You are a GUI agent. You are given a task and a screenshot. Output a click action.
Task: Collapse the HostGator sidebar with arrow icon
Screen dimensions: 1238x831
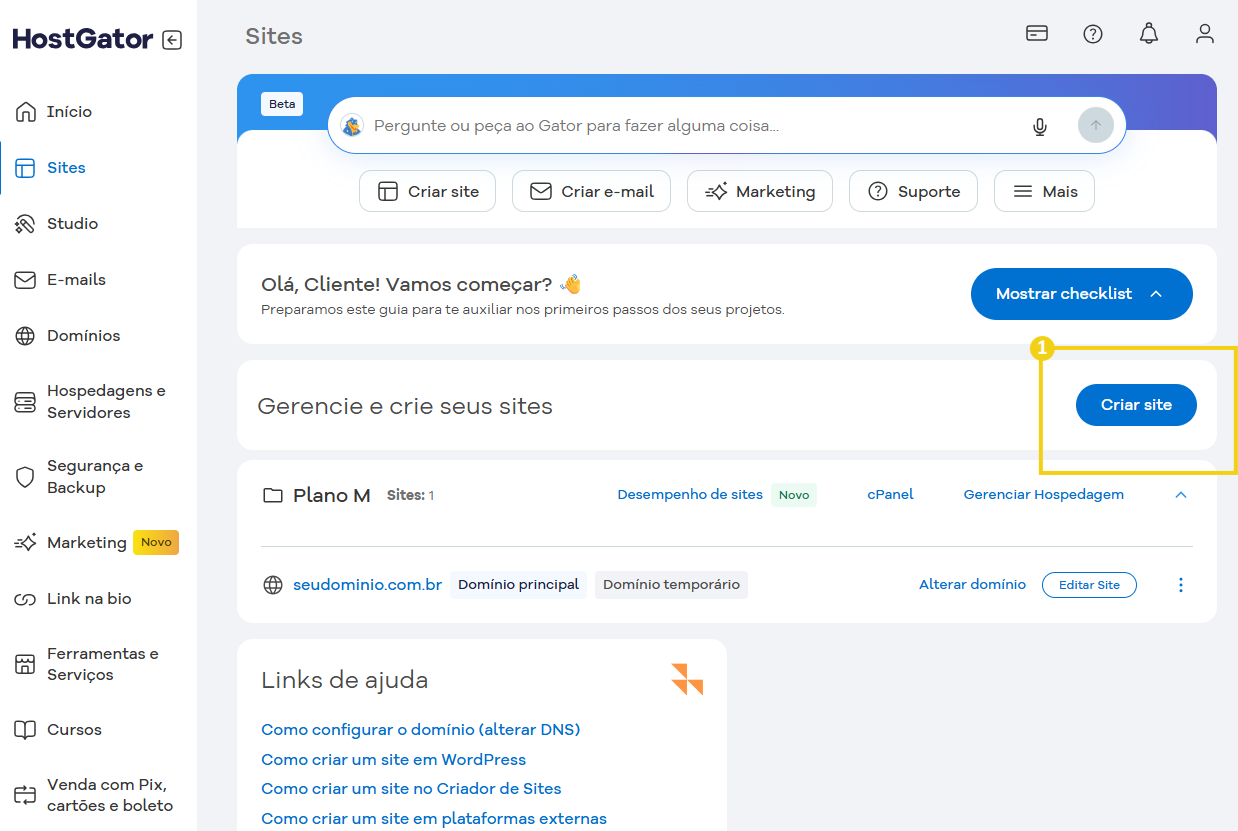[172, 40]
